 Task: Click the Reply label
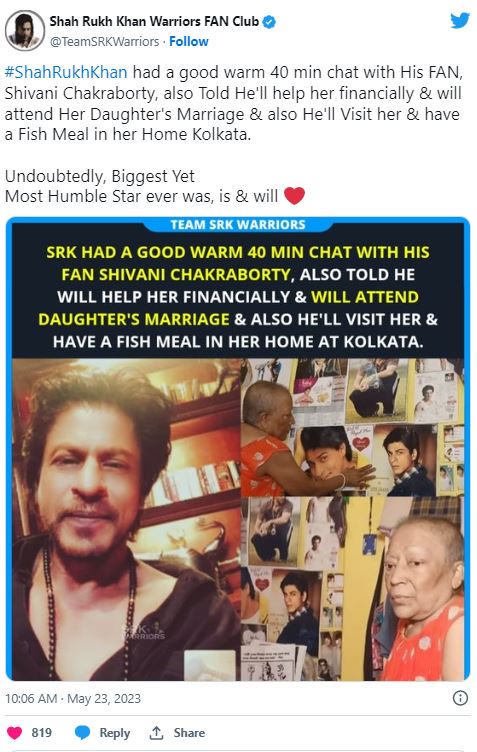[x=115, y=733]
